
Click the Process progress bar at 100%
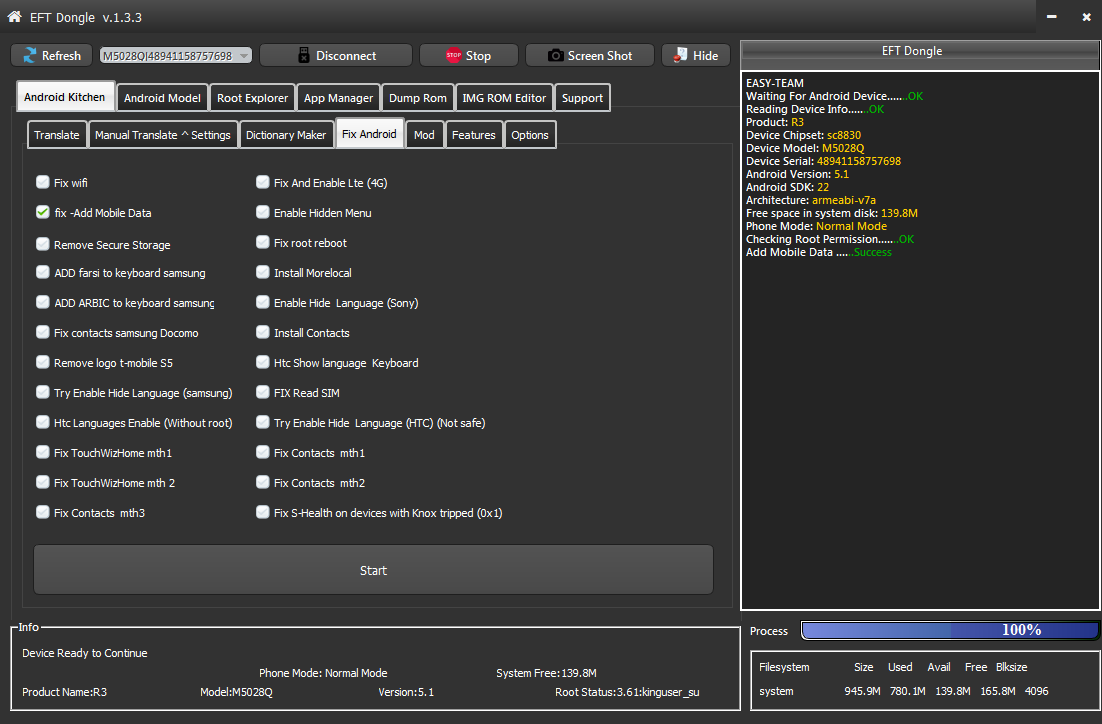949,630
